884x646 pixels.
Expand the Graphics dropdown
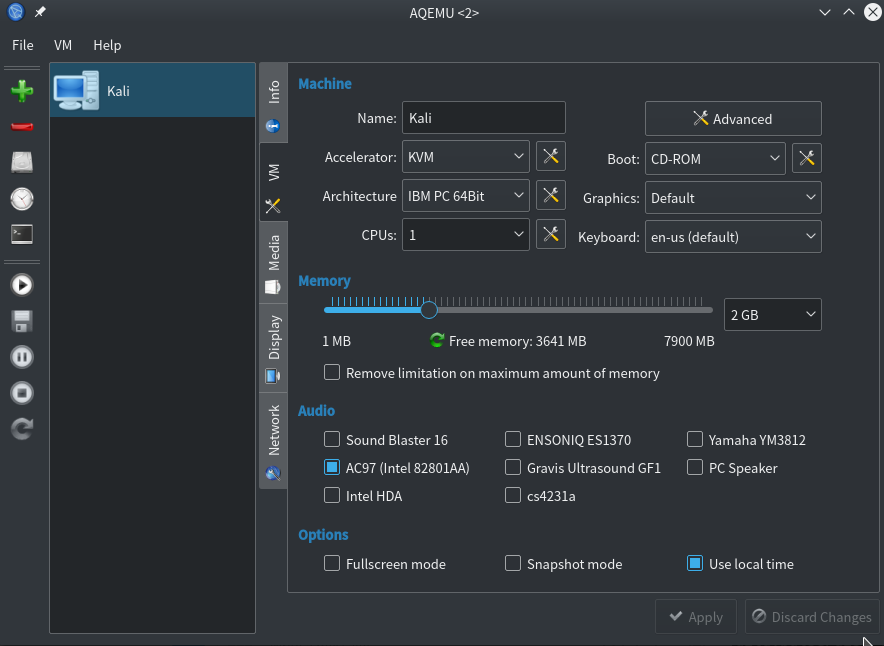[733, 198]
